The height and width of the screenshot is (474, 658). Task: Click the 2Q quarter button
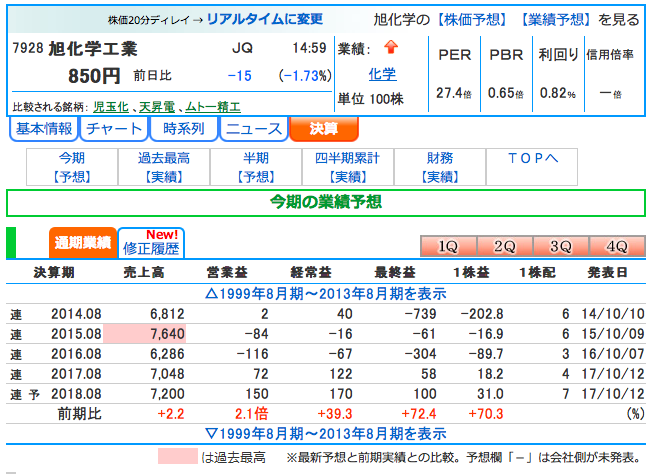[x=504, y=246]
